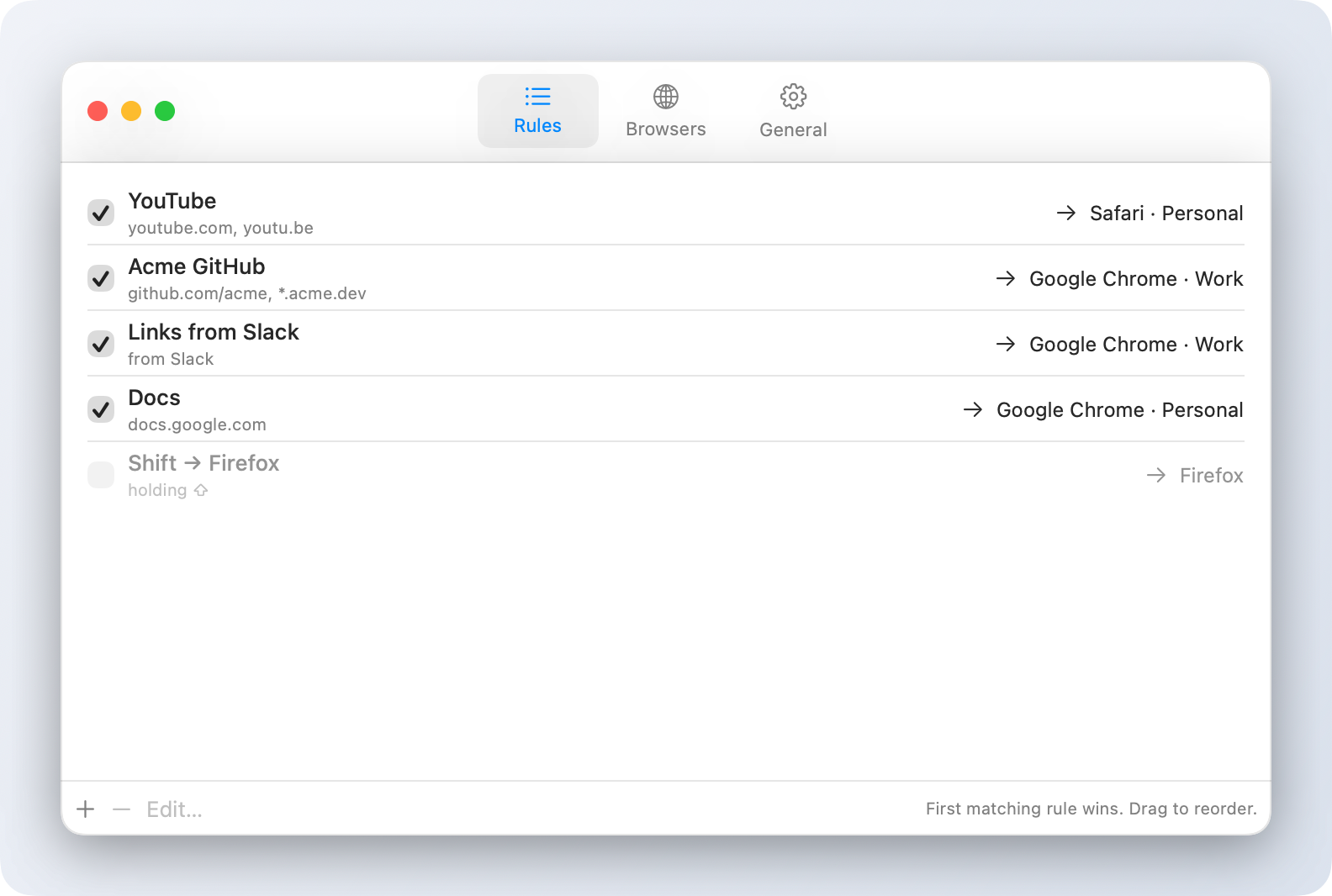Screen dimensions: 1332x896
Task: Click Google Chrome · Personal target
Action: (x=1120, y=410)
